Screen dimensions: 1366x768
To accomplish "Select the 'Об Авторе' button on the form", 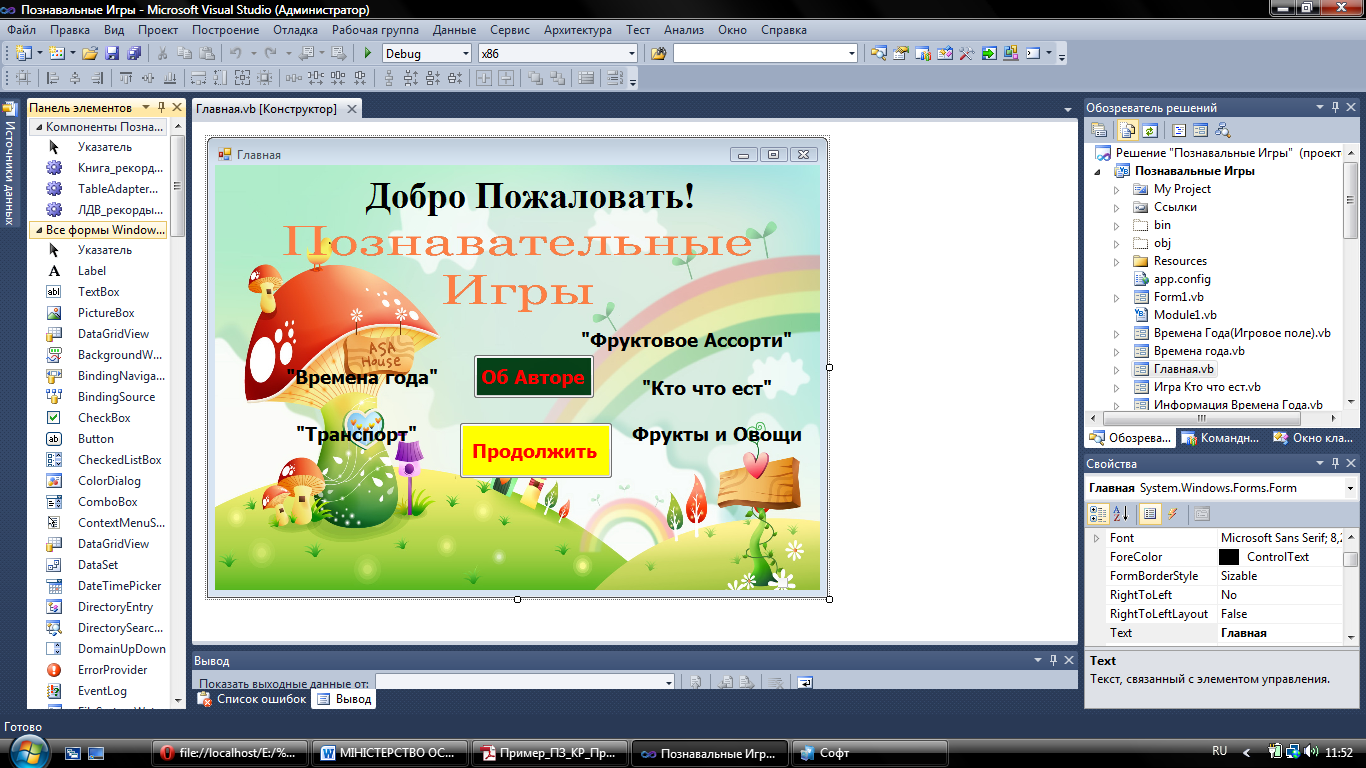I will click(x=533, y=377).
